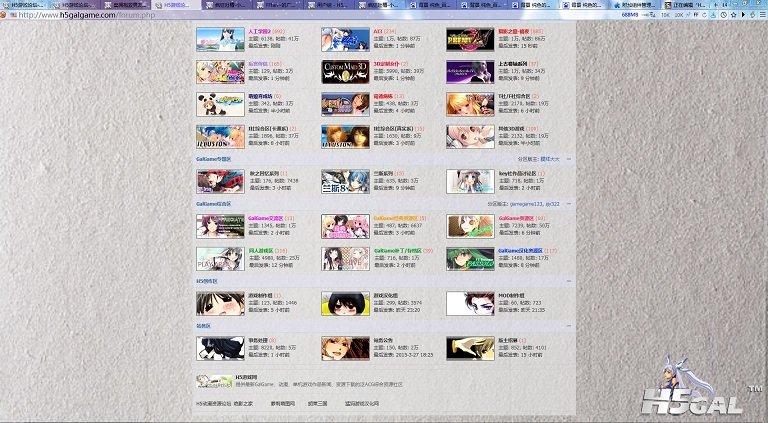Image resolution: width=768 pixels, height=423 pixels.
Task: Collapse the GalGame综合区 section
Action: coord(569,204)
